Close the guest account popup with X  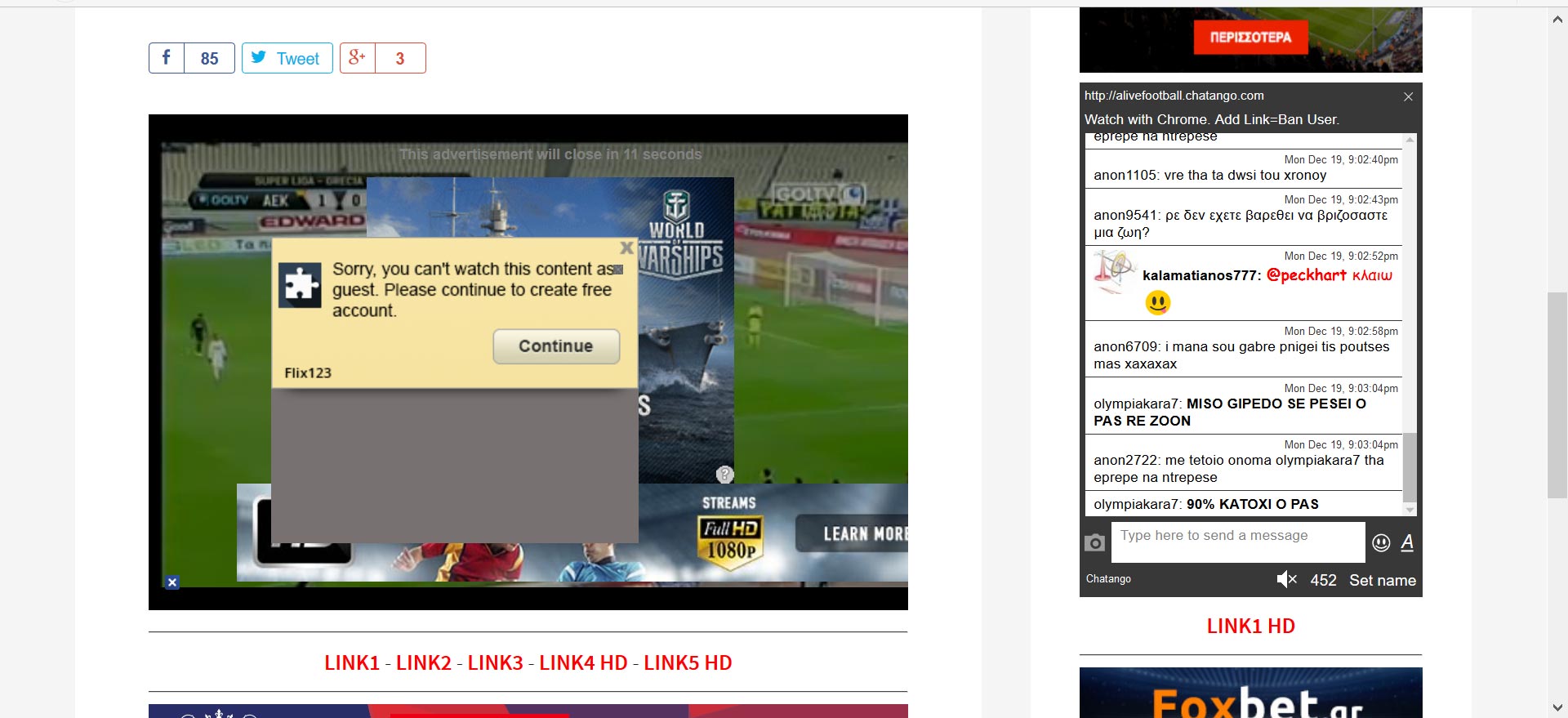pos(626,248)
